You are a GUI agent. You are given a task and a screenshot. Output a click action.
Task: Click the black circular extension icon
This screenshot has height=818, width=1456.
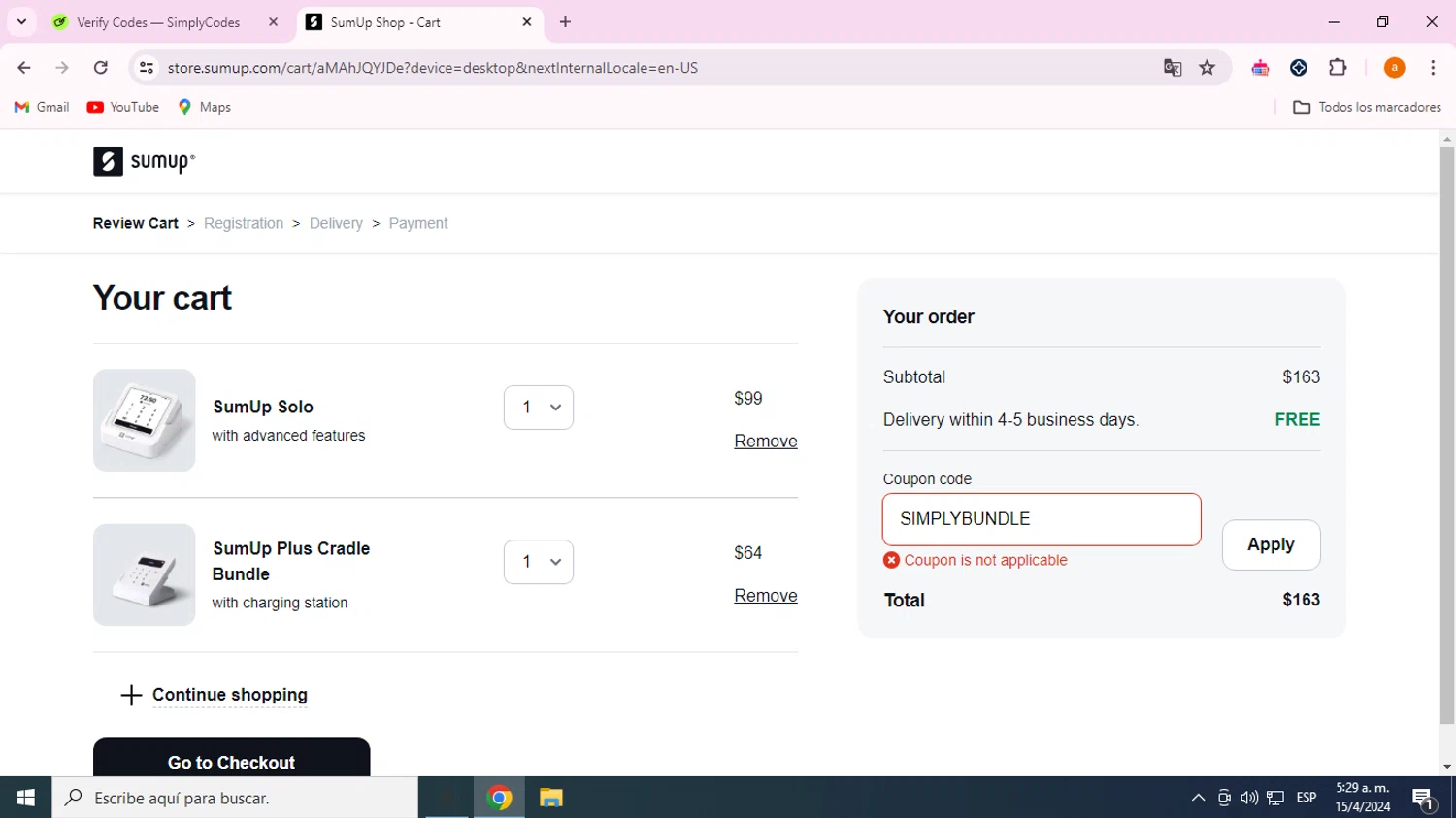tap(1299, 68)
